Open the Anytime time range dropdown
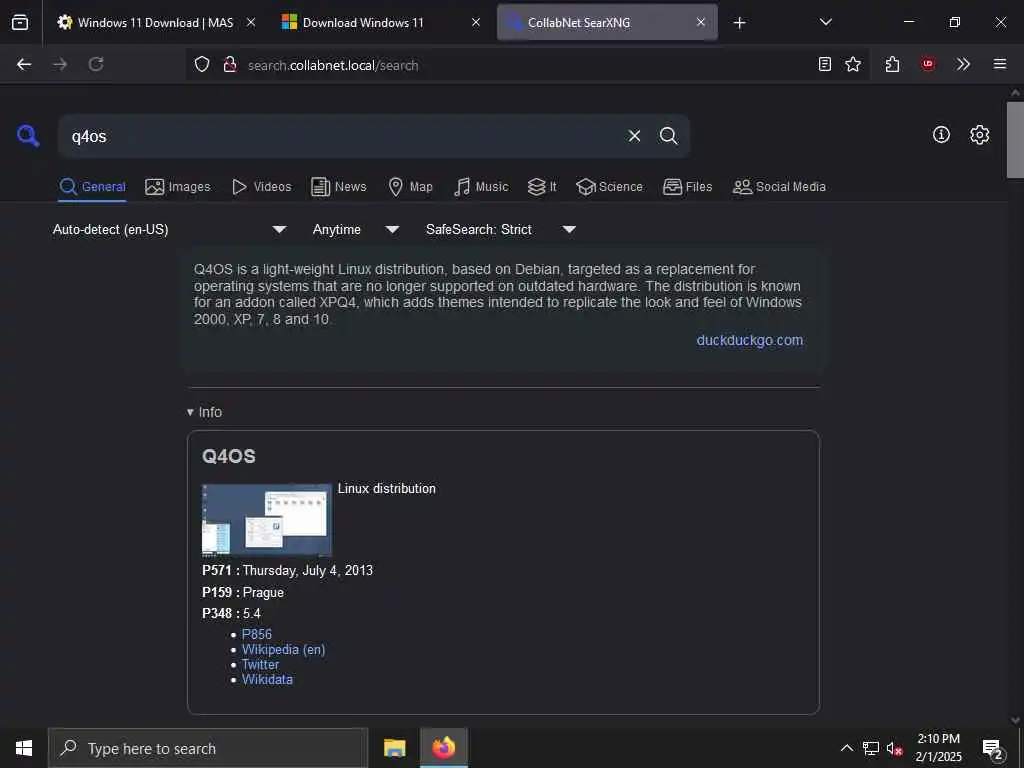The width and height of the screenshot is (1024, 768). pos(355,229)
